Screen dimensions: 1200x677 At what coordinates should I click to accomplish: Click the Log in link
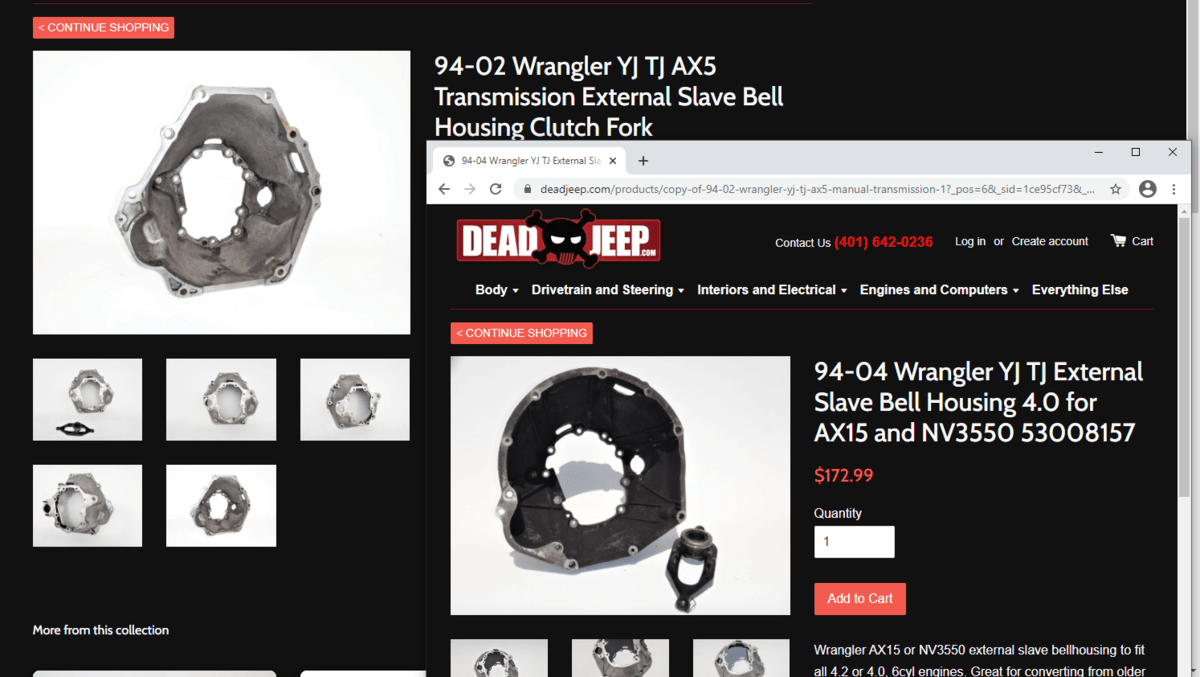(970, 241)
